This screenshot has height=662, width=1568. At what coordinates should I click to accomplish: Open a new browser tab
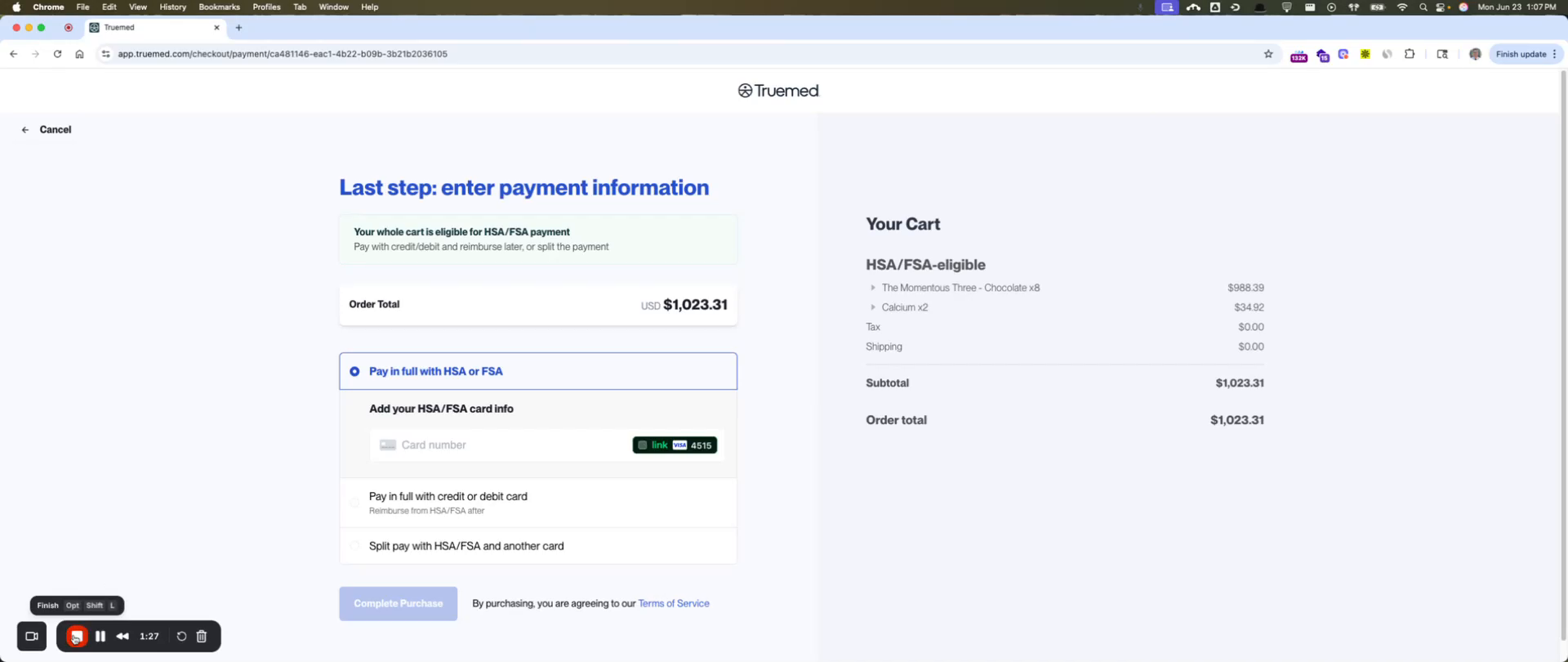tap(238, 28)
